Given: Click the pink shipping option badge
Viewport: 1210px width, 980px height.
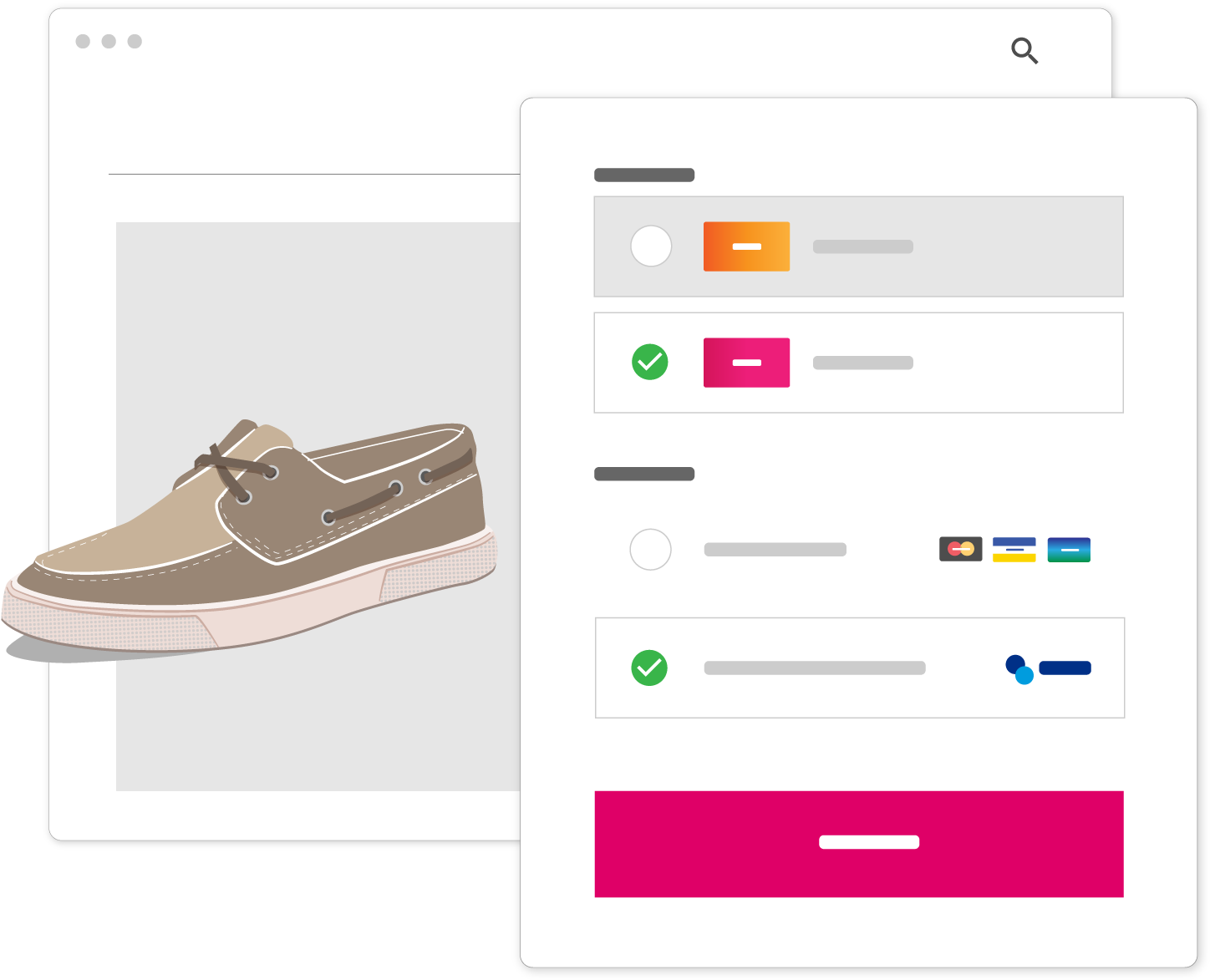Looking at the screenshot, I should pos(746,363).
